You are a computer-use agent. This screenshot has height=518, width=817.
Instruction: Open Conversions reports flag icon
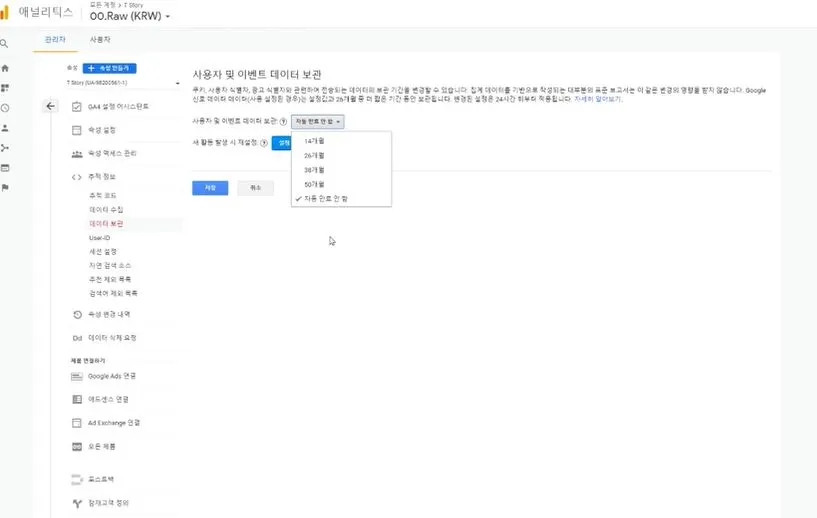point(5,188)
